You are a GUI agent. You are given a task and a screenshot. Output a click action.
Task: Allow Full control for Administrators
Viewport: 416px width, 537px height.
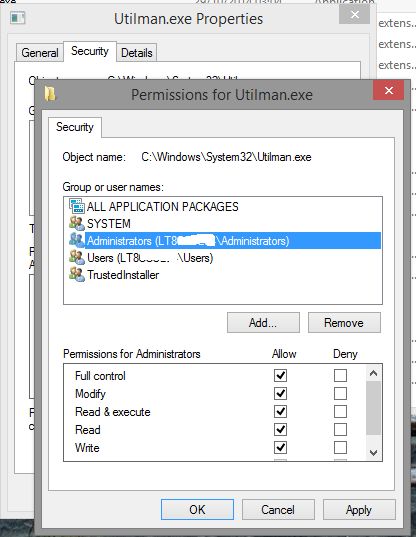(280, 375)
